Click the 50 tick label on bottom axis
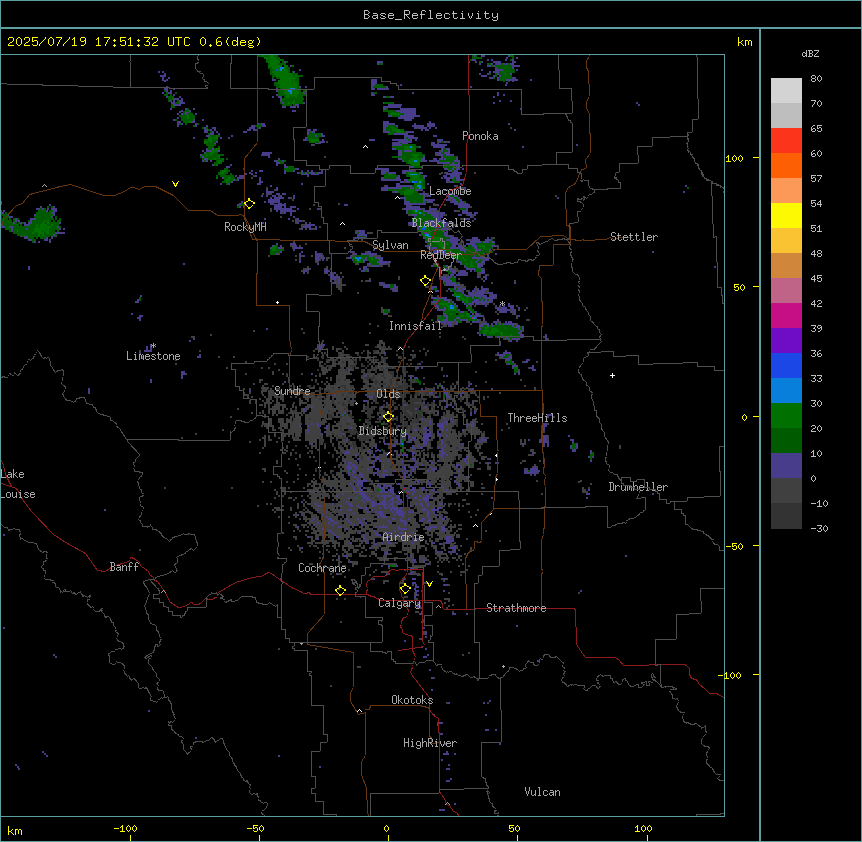 pyautogui.click(x=514, y=828)
